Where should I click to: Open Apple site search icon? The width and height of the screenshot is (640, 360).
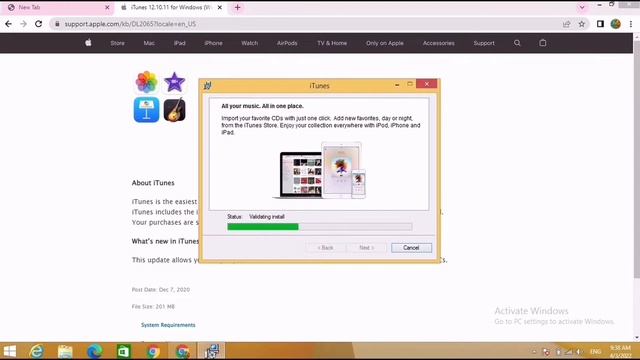point(517,43)
